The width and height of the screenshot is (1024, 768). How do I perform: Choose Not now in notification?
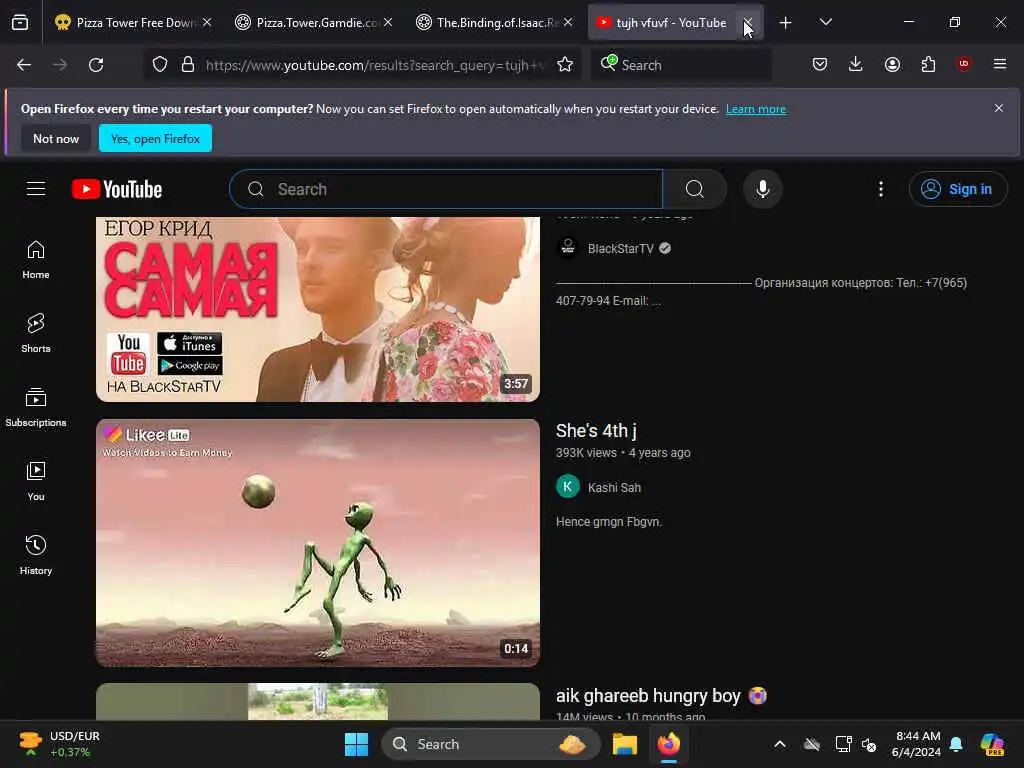tap(56, 138)
